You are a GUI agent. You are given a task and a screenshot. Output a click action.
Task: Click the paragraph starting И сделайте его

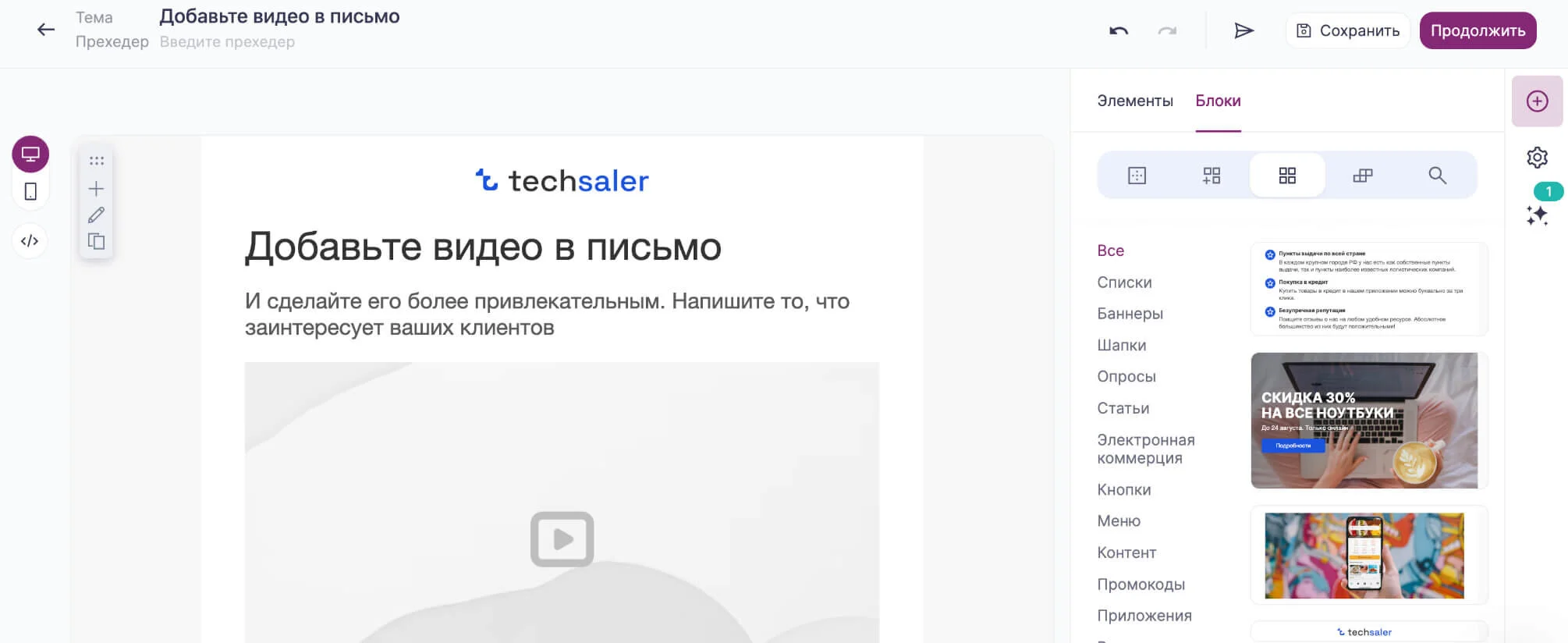click(547, 314)
